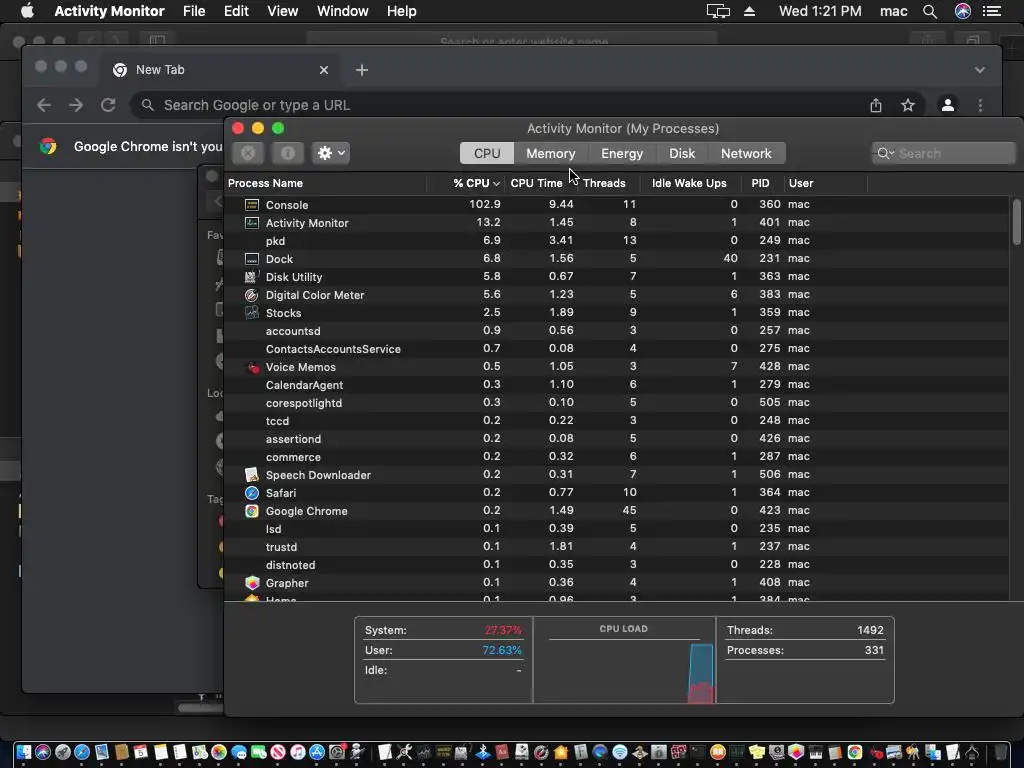This screenshot has width=1024, height=768.
Task: Open Spotlight search in the menu bar
Action: coord(930,11)
